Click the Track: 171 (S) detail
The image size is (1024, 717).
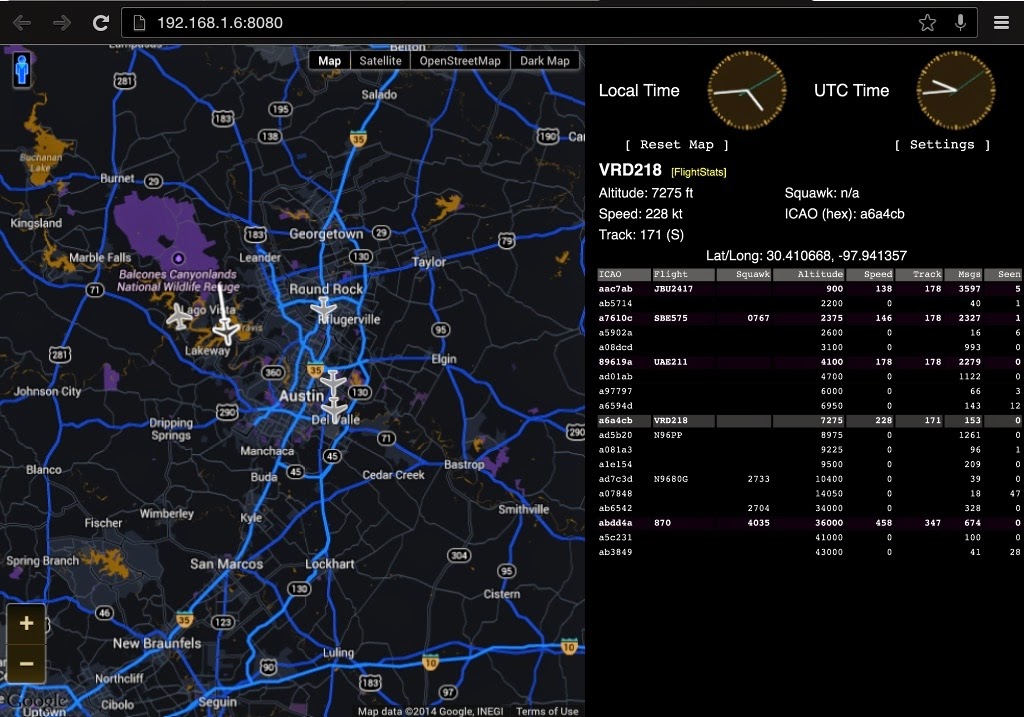(x=641, y=235)
